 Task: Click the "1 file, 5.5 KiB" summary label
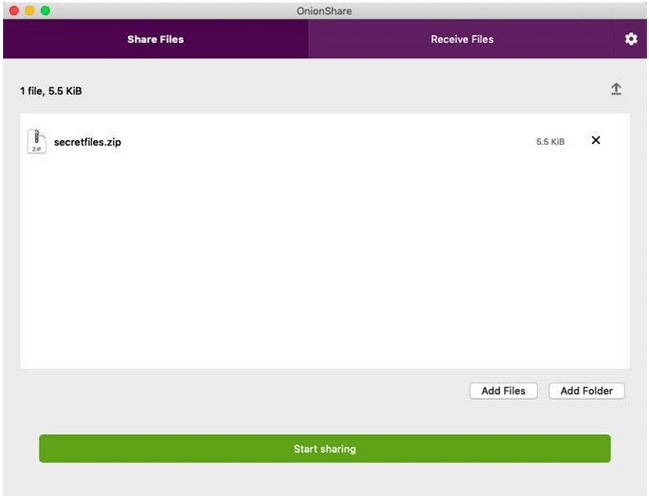pyautogui.click(x=51, y=91)
